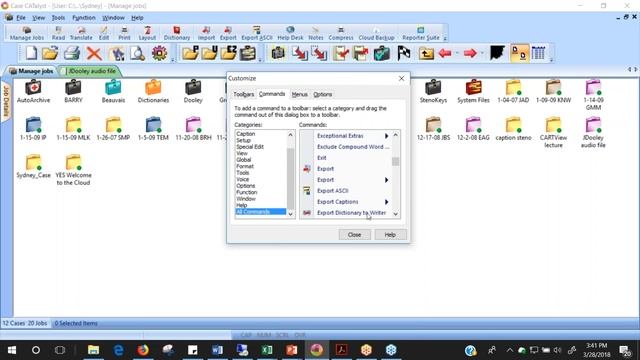Open Excel from the taskbar
The height and width of the screenshot is (360, 640).
(x=267, y=350)
